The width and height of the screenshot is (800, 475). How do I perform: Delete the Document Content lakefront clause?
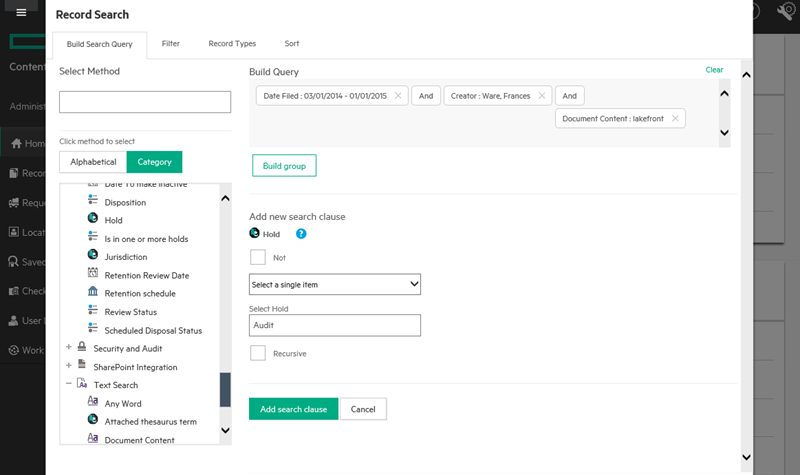(675, 119)
